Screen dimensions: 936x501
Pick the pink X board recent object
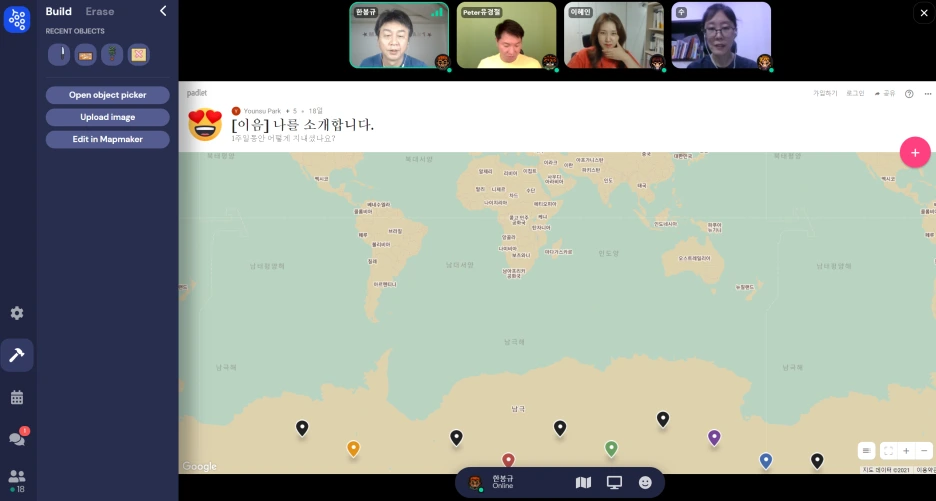[x=138, y=55]
